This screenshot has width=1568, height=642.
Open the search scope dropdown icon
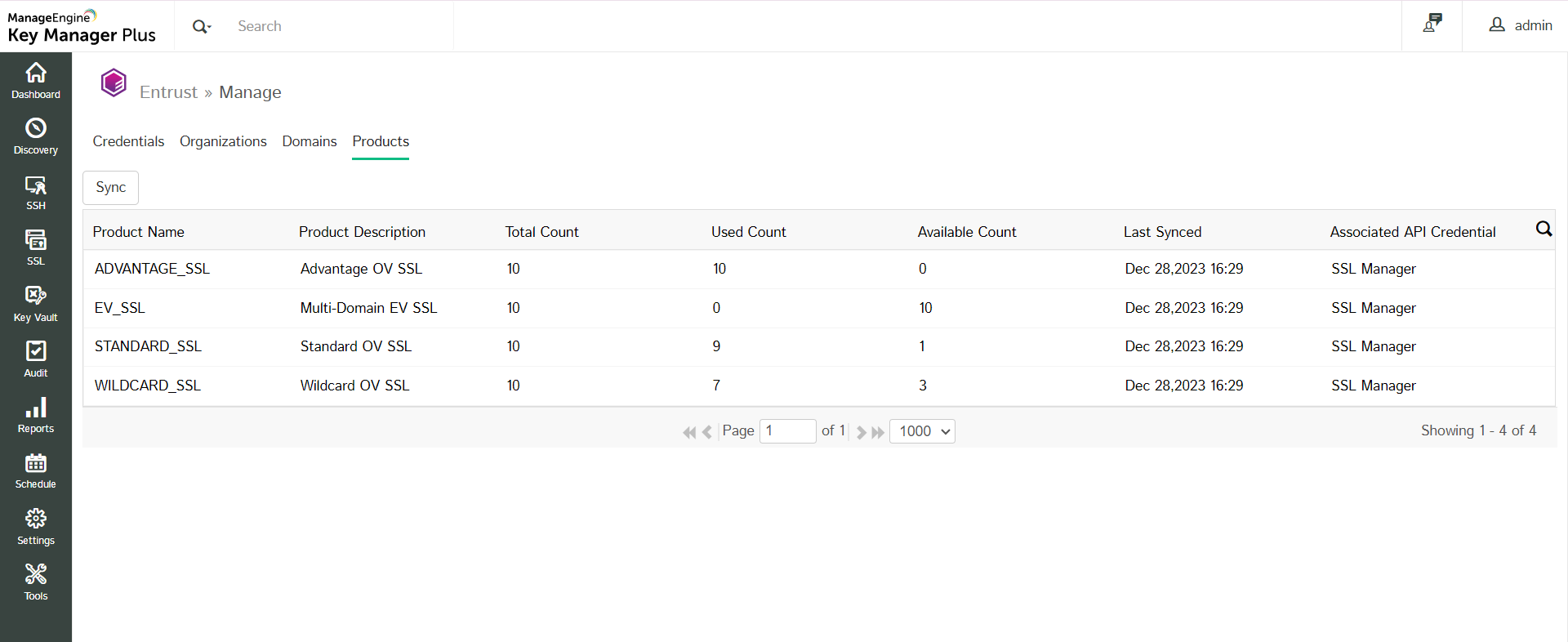[201, 26]
